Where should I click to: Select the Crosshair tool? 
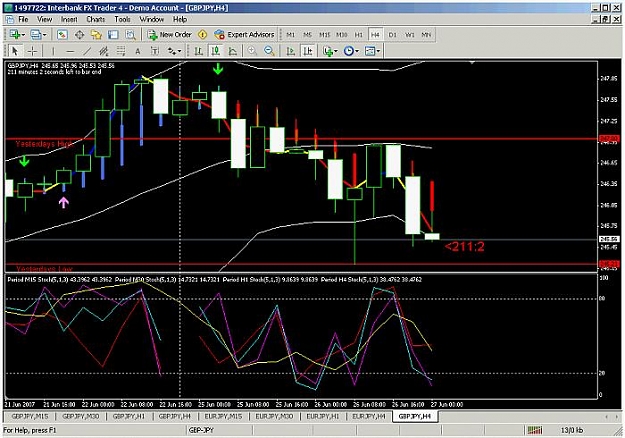point(32,51)
